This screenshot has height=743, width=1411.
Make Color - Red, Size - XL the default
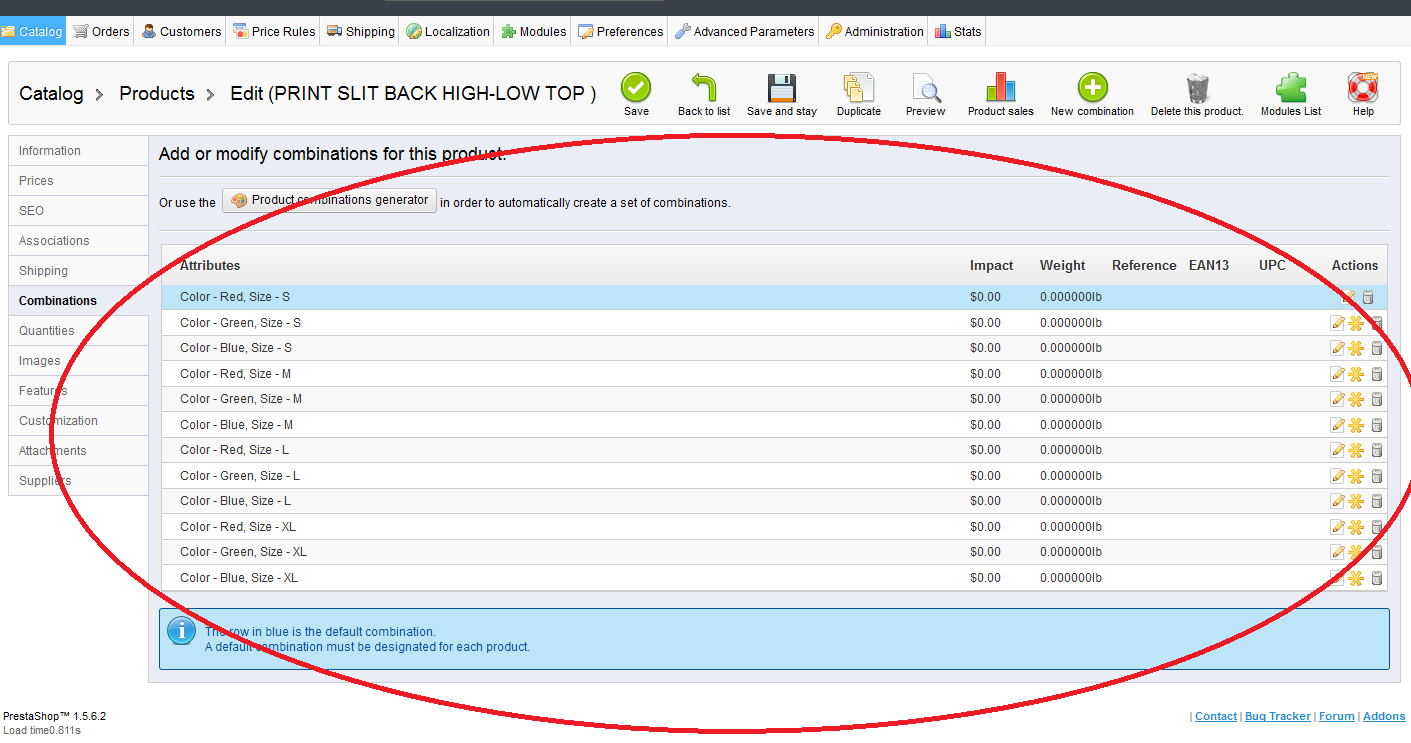click(1356, 527)
